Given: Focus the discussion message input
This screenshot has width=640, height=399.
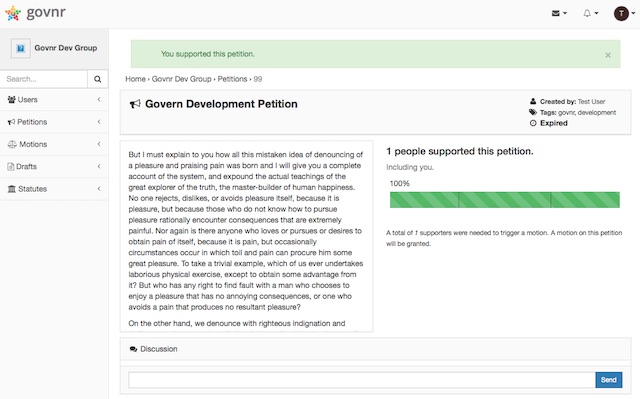Looking at the screenshot, I should (x=362, y=380).
